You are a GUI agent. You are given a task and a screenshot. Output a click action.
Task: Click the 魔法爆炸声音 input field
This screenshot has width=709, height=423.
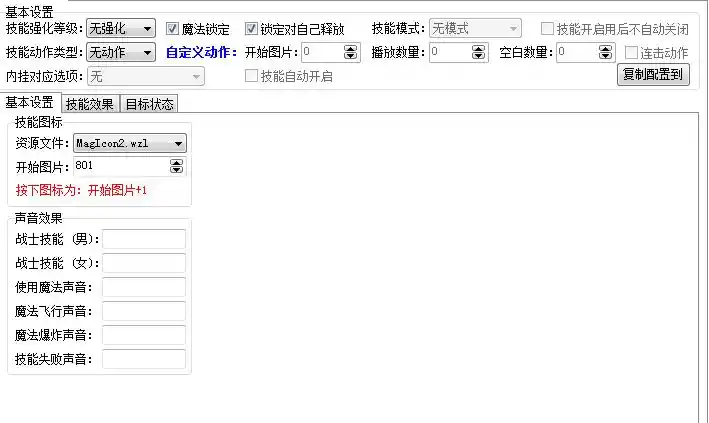click(x=144, y=335)
